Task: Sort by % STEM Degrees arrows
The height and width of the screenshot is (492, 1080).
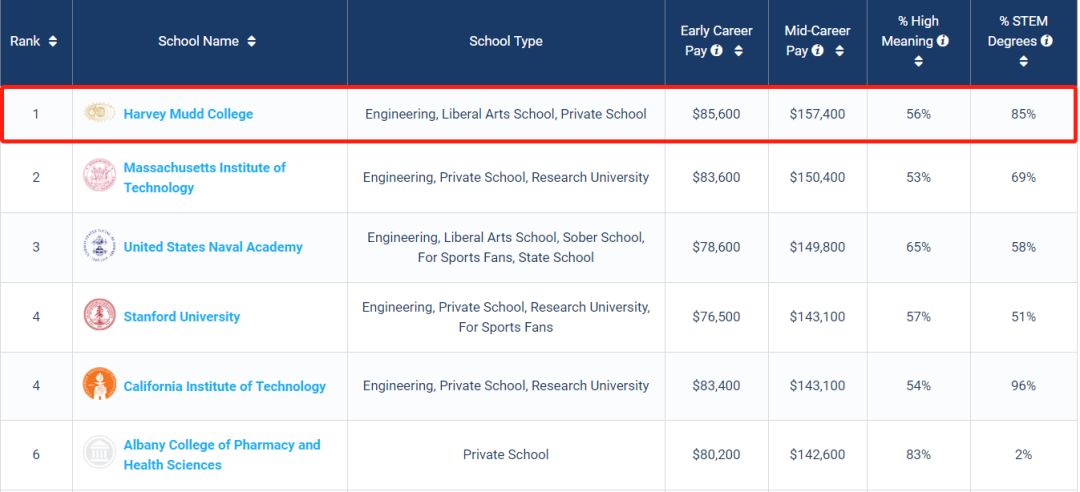Action: [1024, 61]
